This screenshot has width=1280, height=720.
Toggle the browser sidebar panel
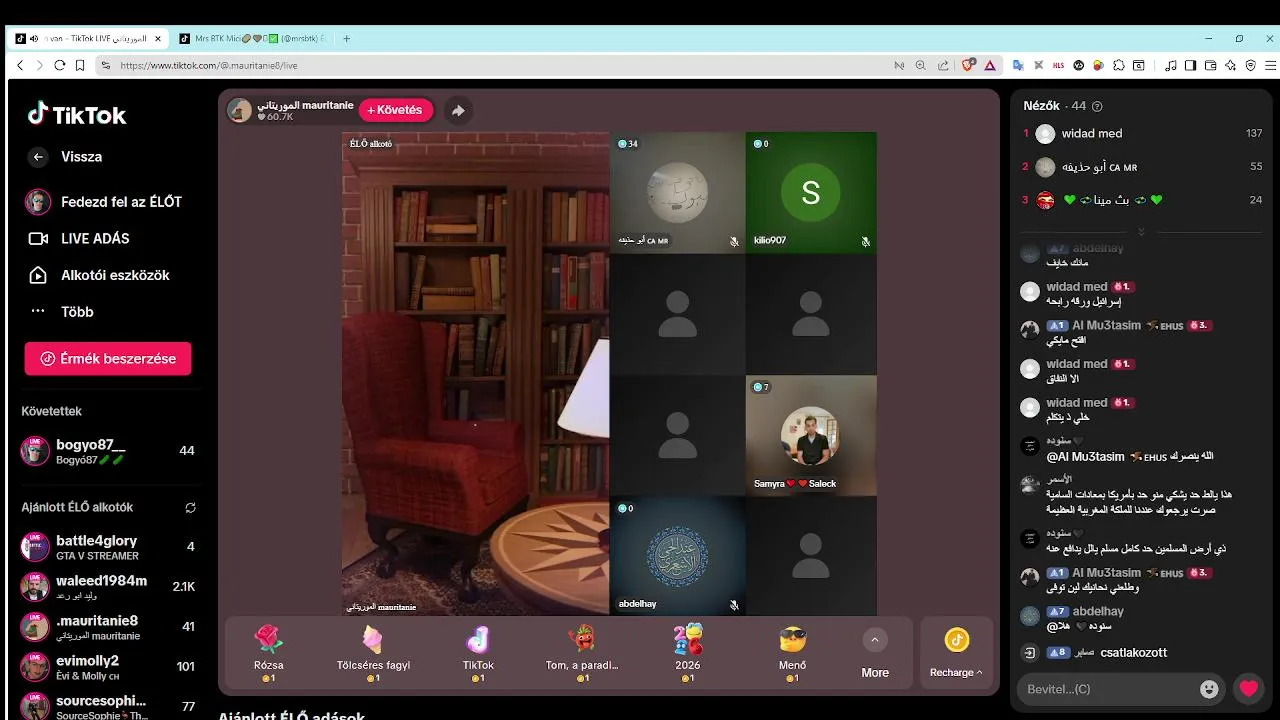pyautogui.click(x=1190, y=65)
